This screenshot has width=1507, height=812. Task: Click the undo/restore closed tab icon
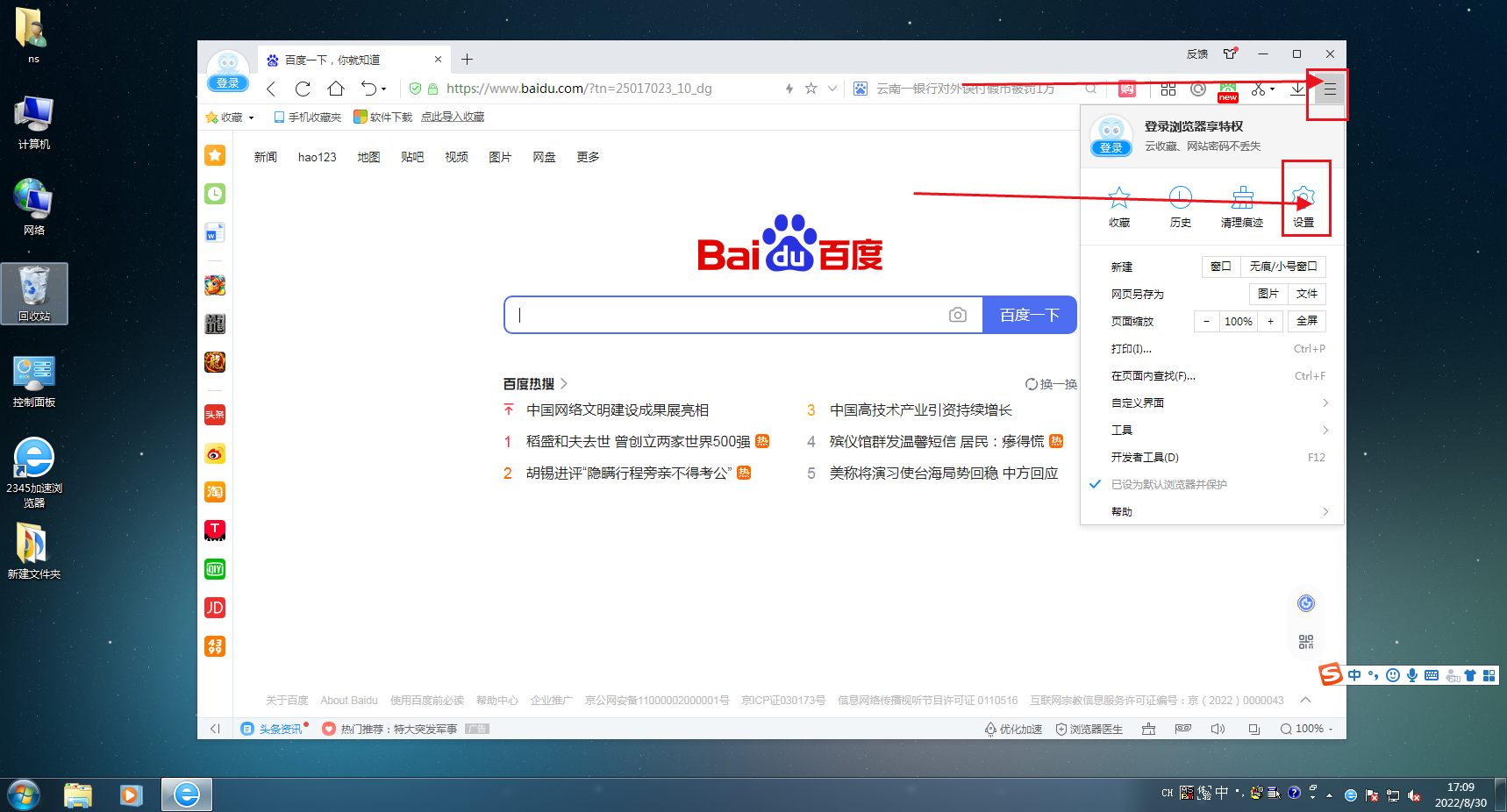tap(368, 89)
